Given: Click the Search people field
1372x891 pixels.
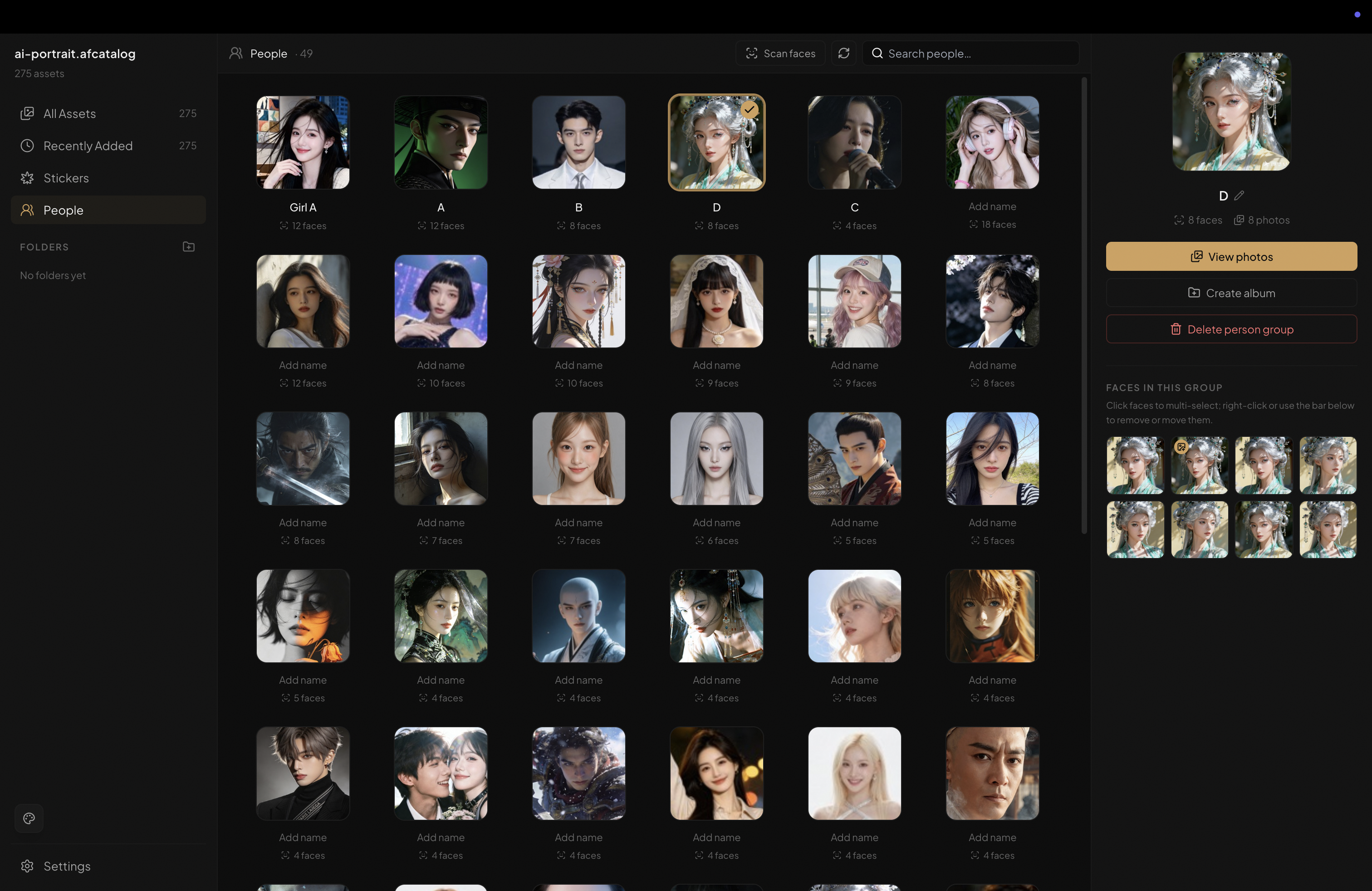Looking at the screenshot, I should [971, 53].
